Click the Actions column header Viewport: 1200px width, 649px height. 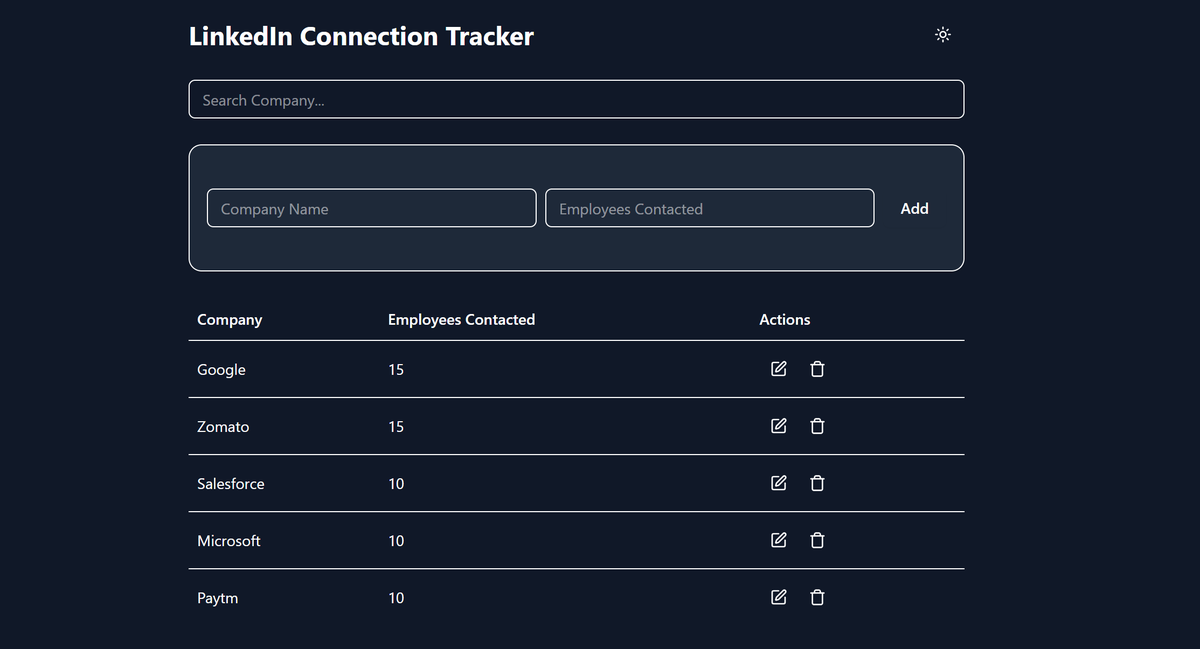784,319
